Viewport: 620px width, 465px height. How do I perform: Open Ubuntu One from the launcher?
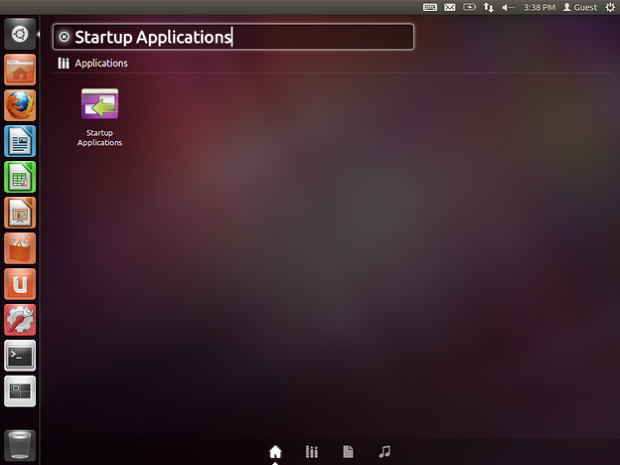point(20,284)
